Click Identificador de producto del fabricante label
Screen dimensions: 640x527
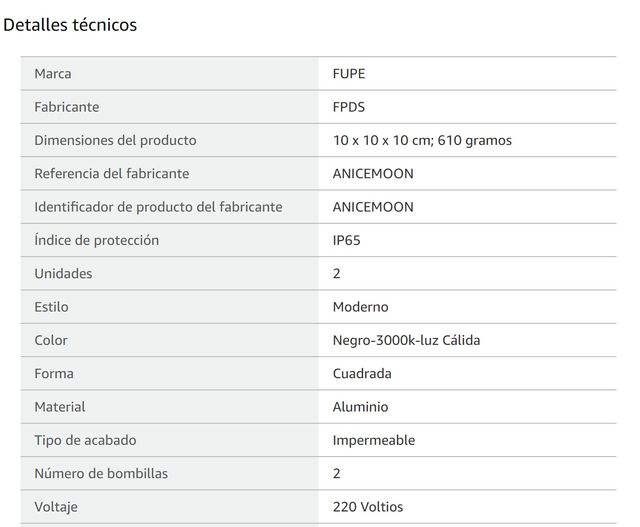158,207
